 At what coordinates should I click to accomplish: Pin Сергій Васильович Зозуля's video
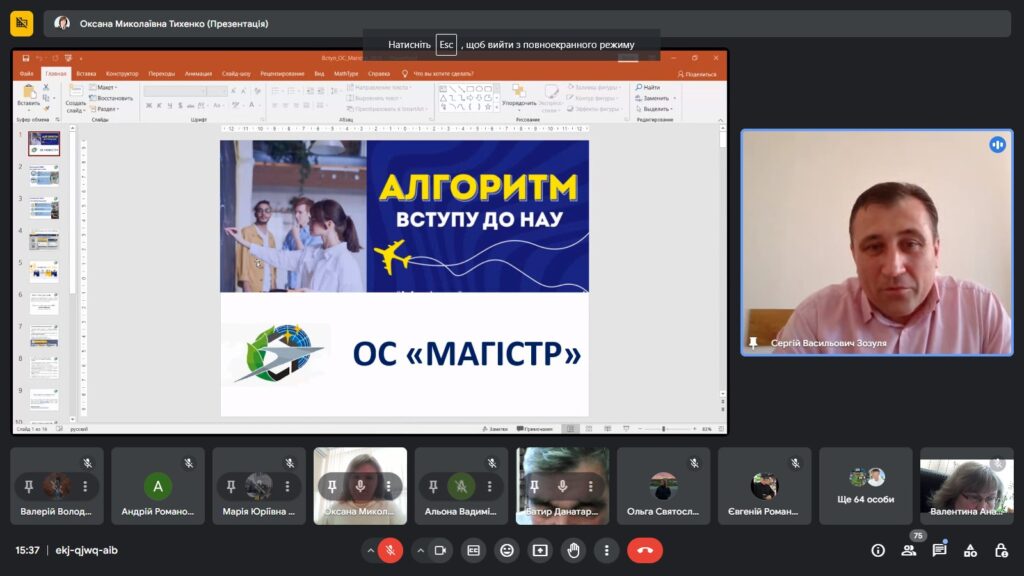[753, 343]
